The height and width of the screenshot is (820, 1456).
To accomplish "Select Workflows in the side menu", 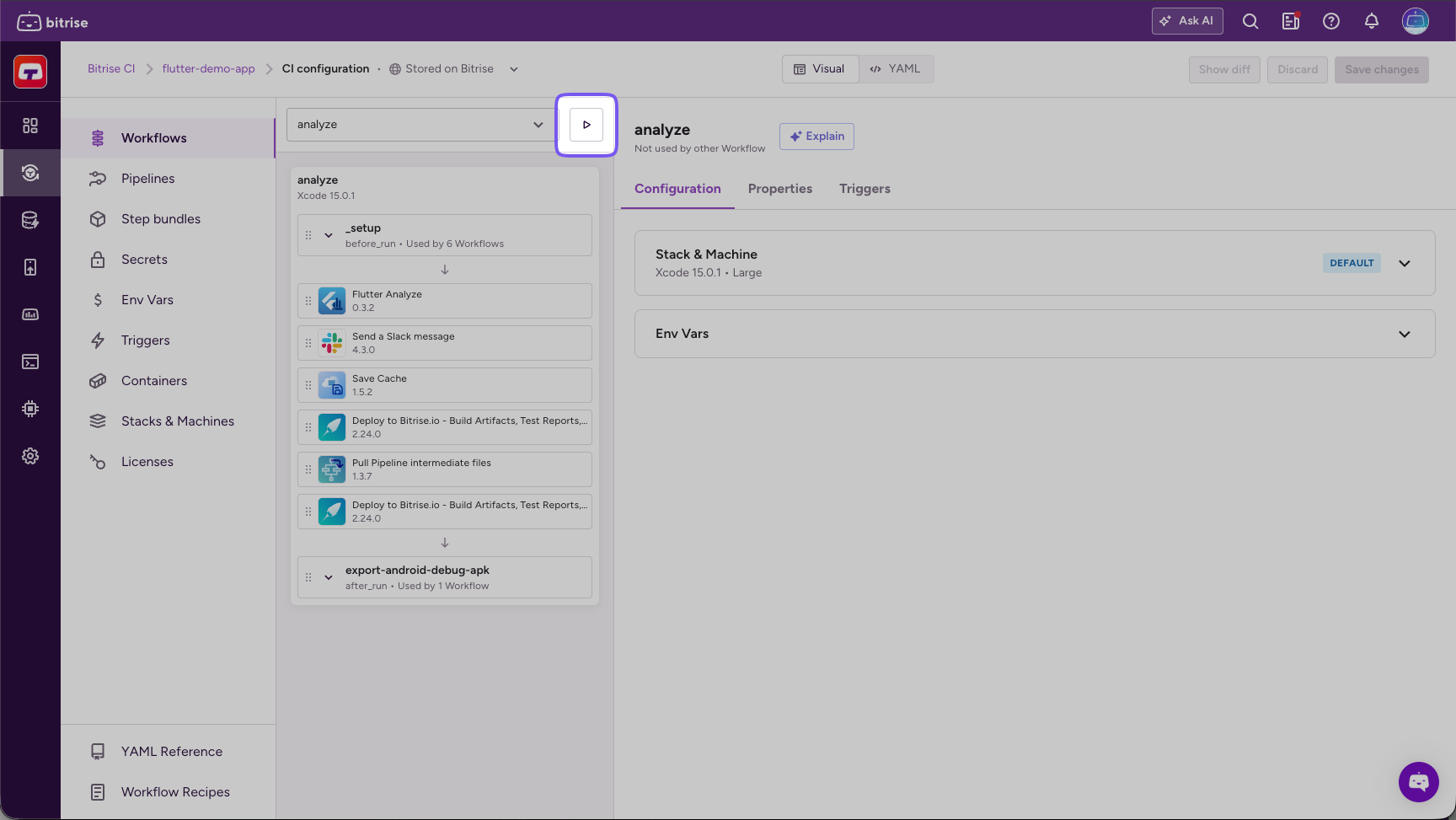I will pyautogui.click(x=169, y=138).
